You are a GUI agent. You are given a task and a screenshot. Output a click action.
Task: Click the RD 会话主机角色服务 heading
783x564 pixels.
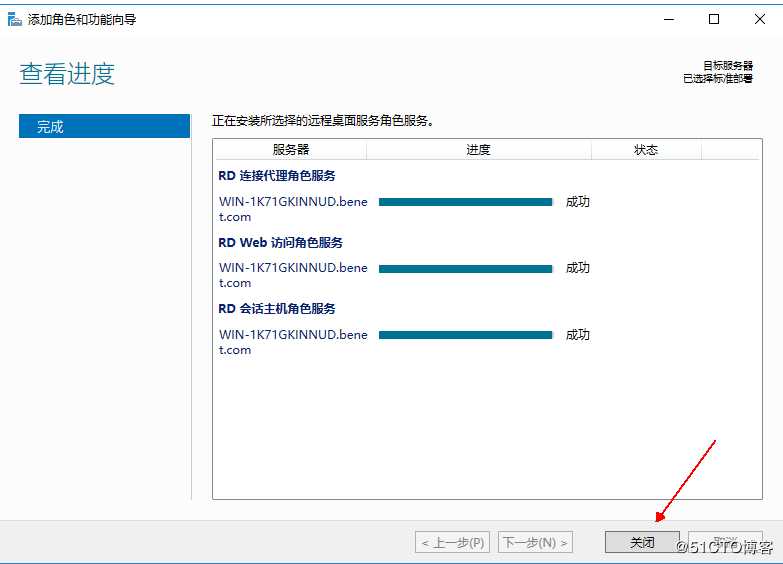(x=277, y=308)
